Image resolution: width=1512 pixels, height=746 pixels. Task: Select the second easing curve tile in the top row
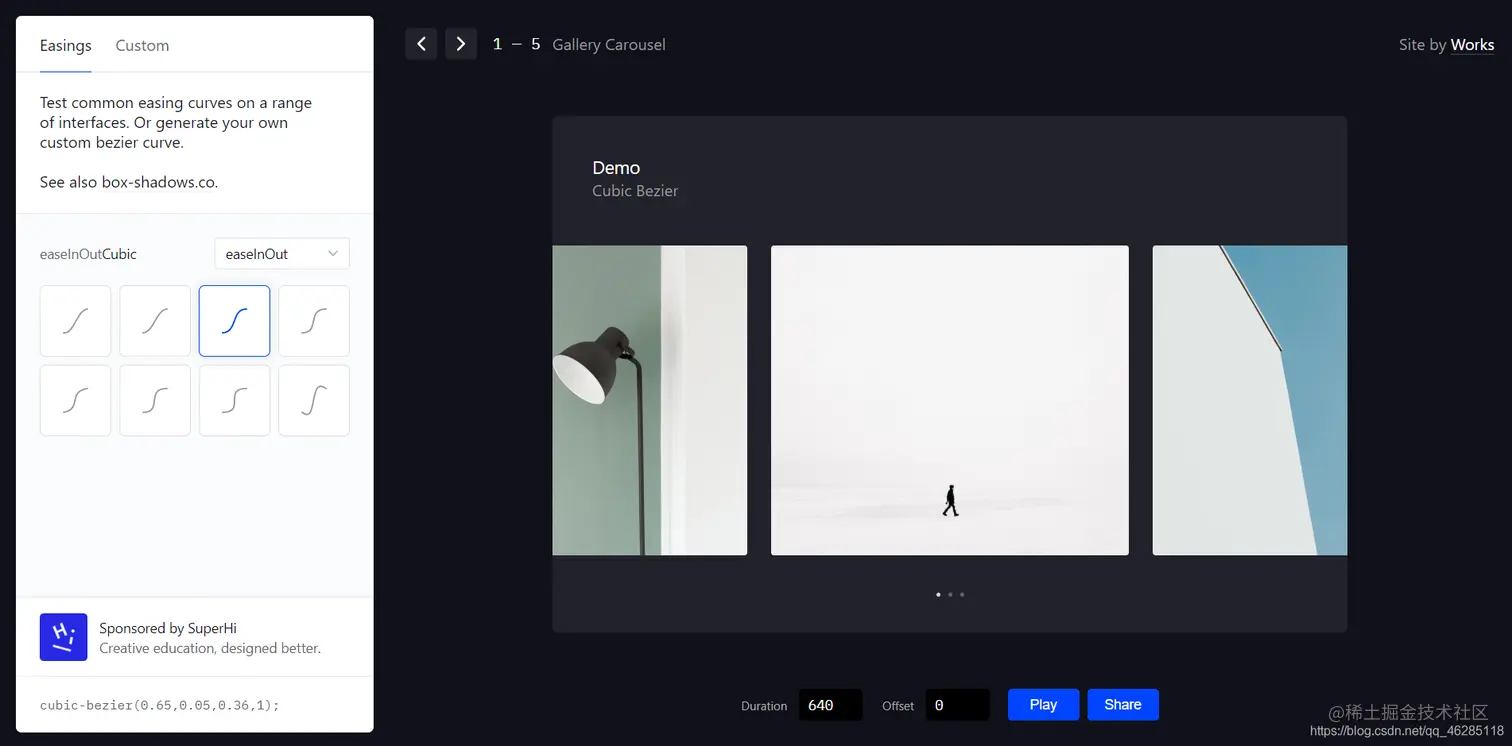pos(155,321)
